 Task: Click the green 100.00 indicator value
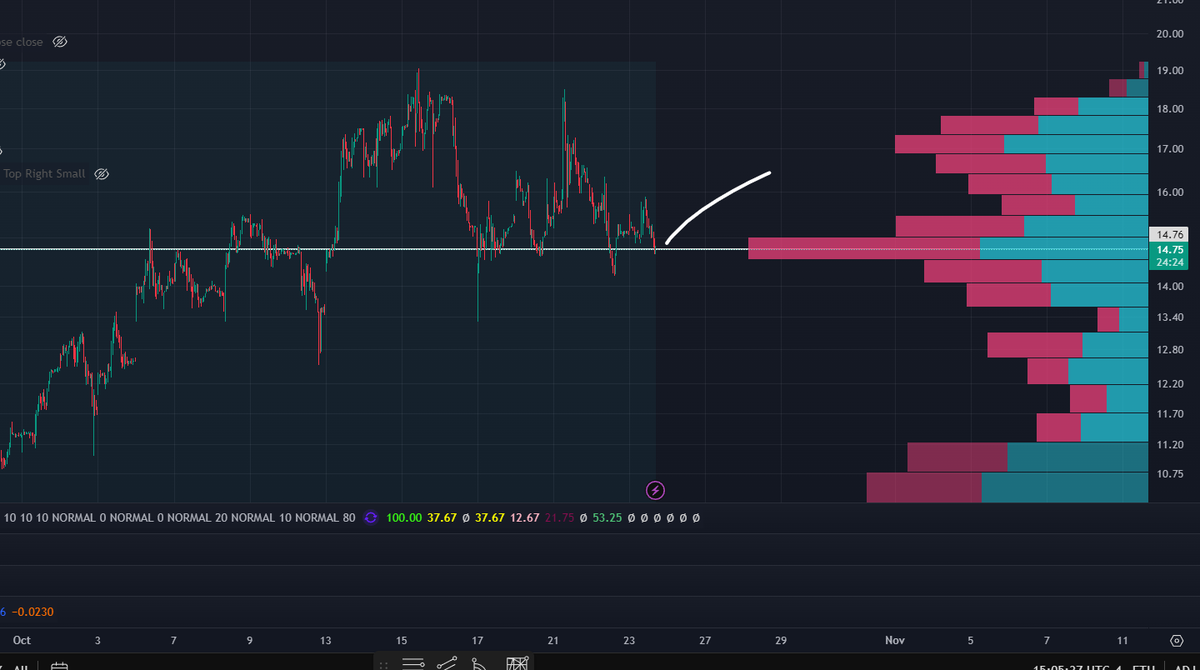point(403,518)
